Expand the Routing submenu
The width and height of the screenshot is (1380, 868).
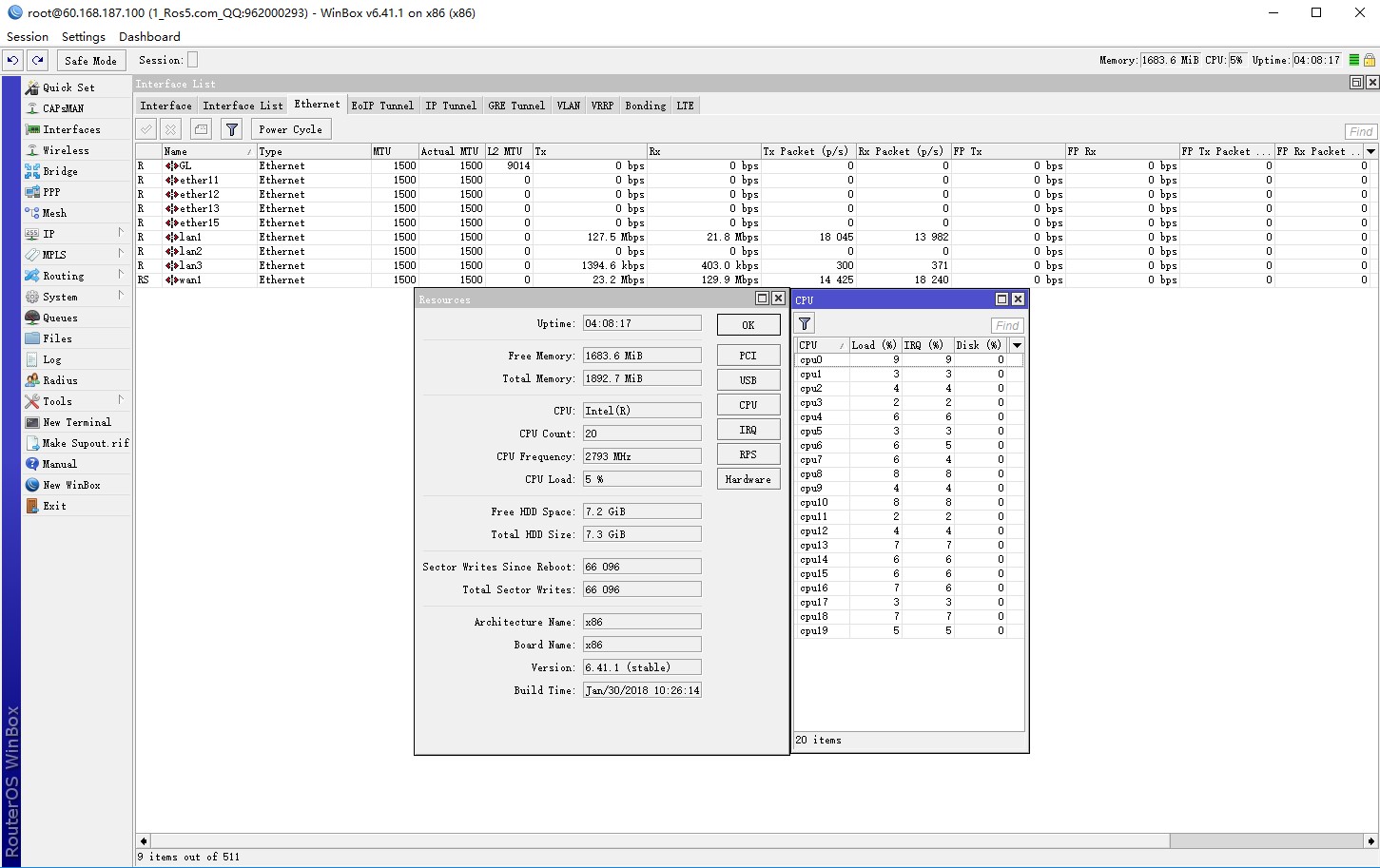[121, 275]
